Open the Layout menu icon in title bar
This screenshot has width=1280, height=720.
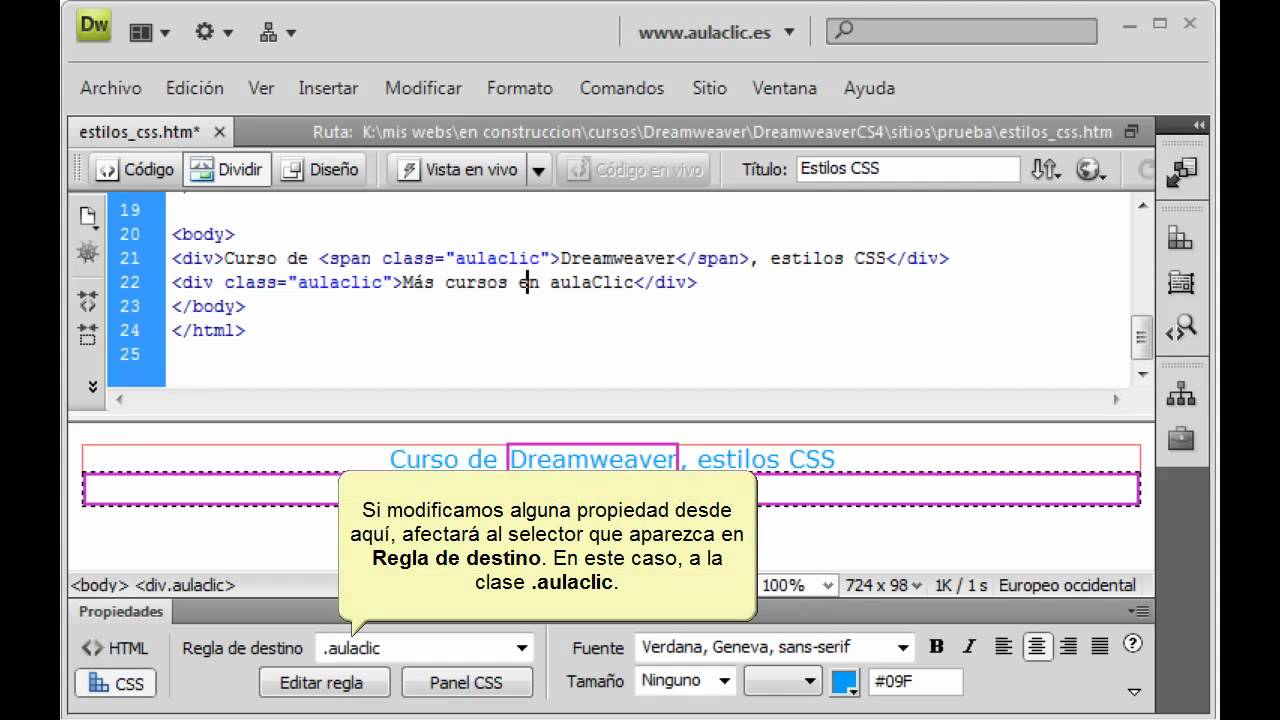149,32
